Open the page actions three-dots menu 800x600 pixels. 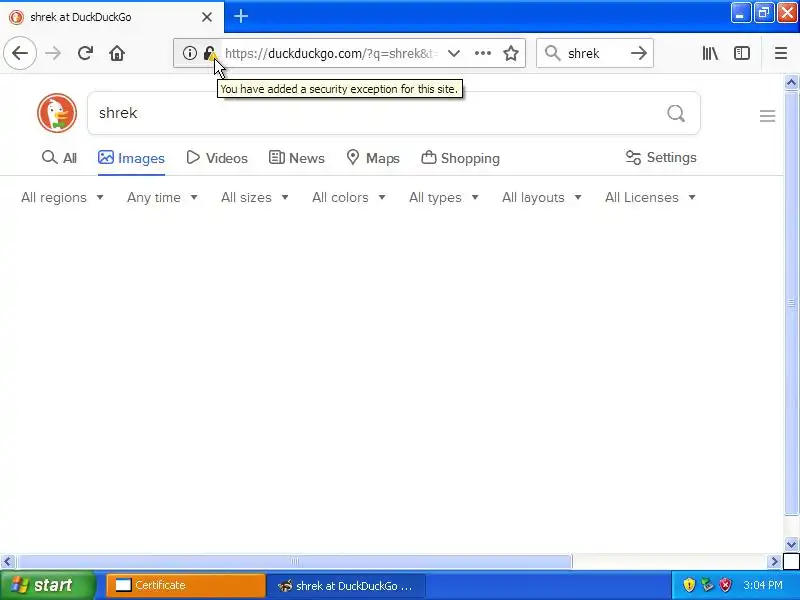tap(483, 53)
